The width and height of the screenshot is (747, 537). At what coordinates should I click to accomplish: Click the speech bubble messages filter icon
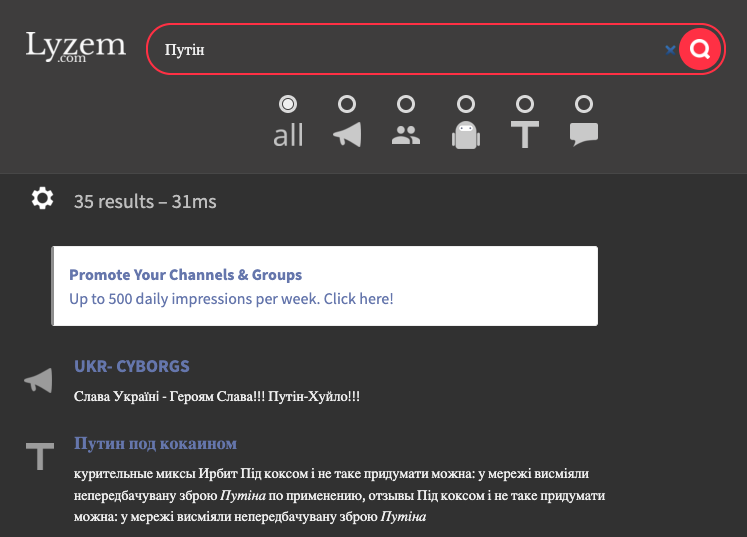tap(584, 134)
